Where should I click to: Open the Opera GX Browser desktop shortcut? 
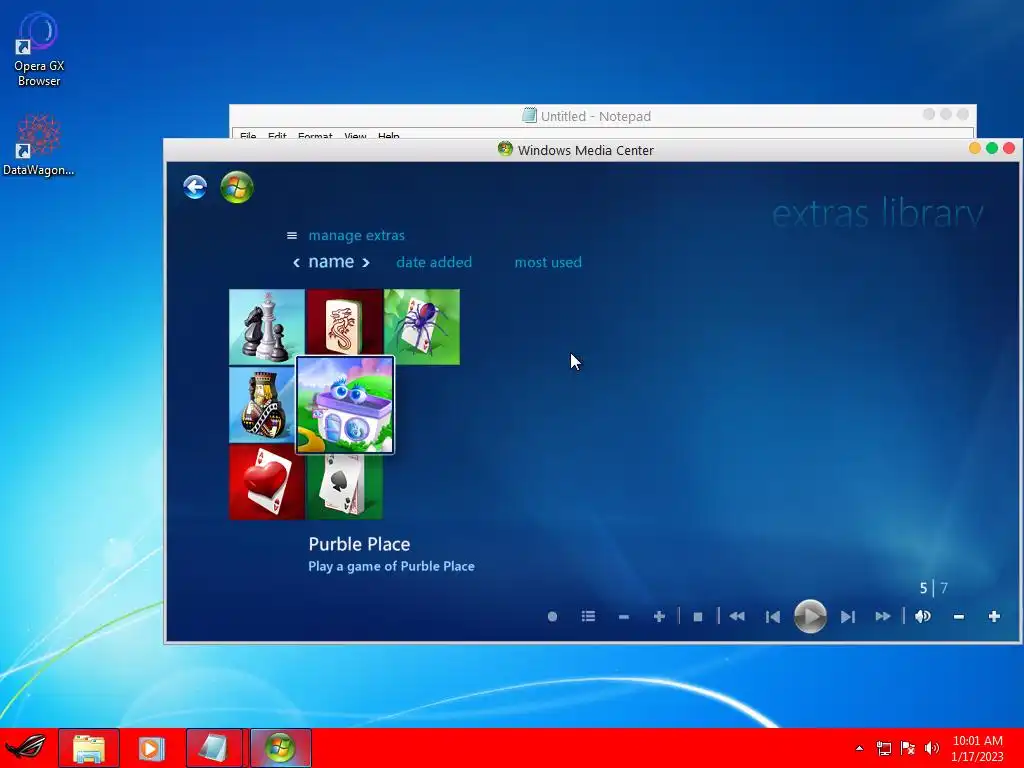point(39,50)
